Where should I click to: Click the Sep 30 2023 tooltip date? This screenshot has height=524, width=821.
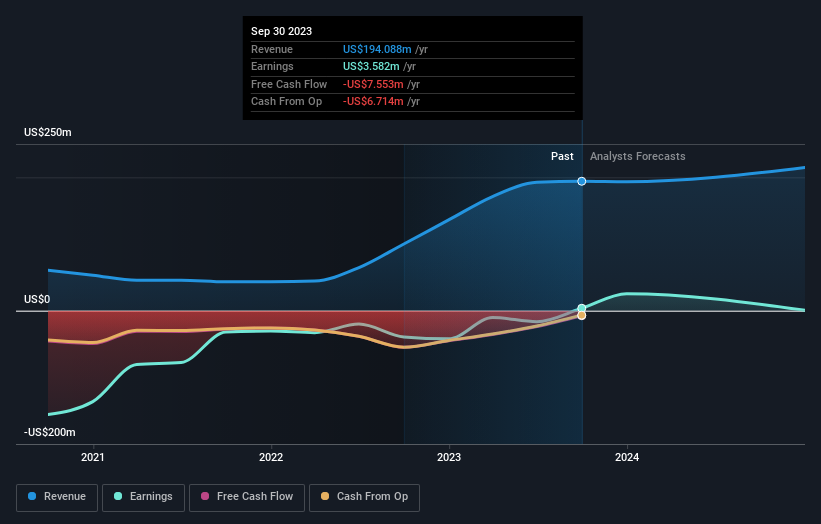(x=281, y=31)
